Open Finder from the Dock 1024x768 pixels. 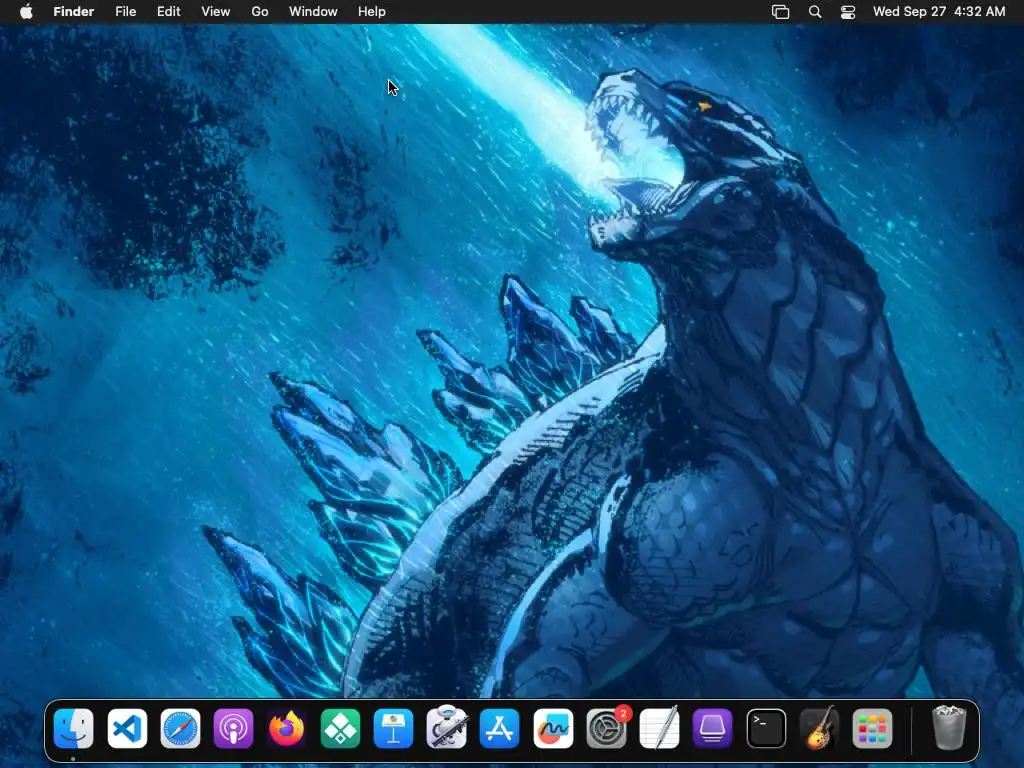(x=73, y=728)
